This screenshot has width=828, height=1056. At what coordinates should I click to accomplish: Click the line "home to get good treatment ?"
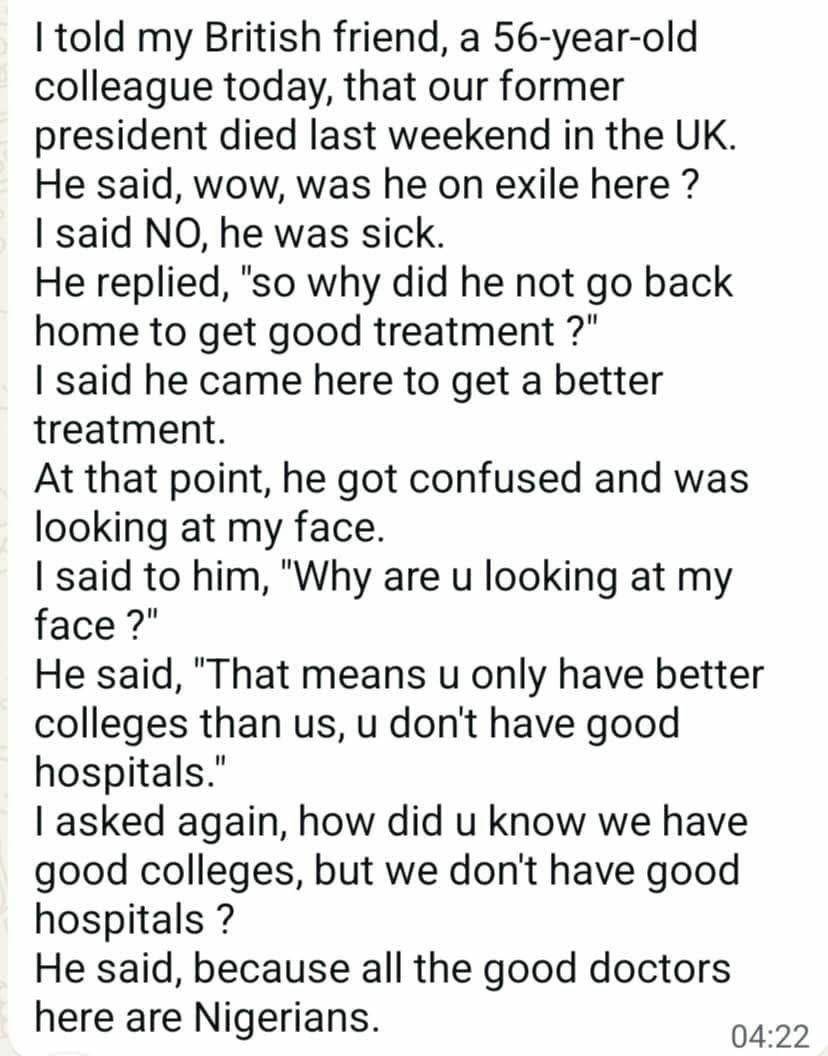click(316, 332)
